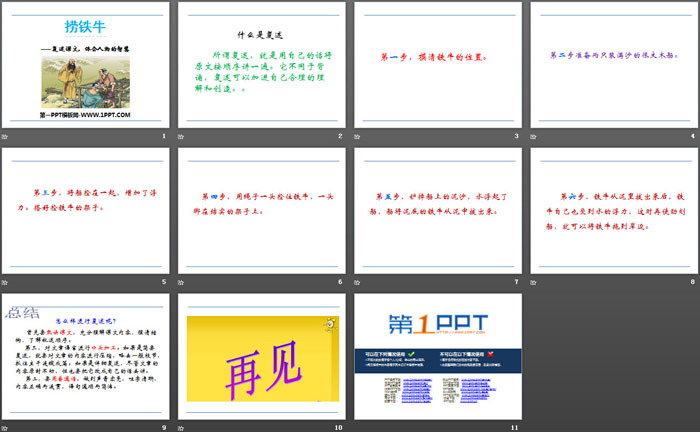Click the animation star icon under slide 2

click(x=181, y=136)
